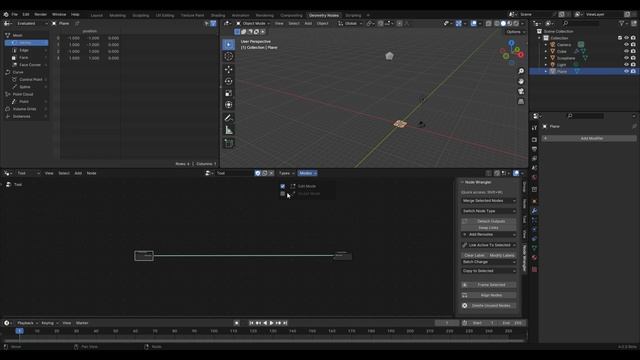Viewport: 640px width, 360px height.
Task: Toggle the Sculpt Mode checkbox
Action: click(x=282, y=193)
